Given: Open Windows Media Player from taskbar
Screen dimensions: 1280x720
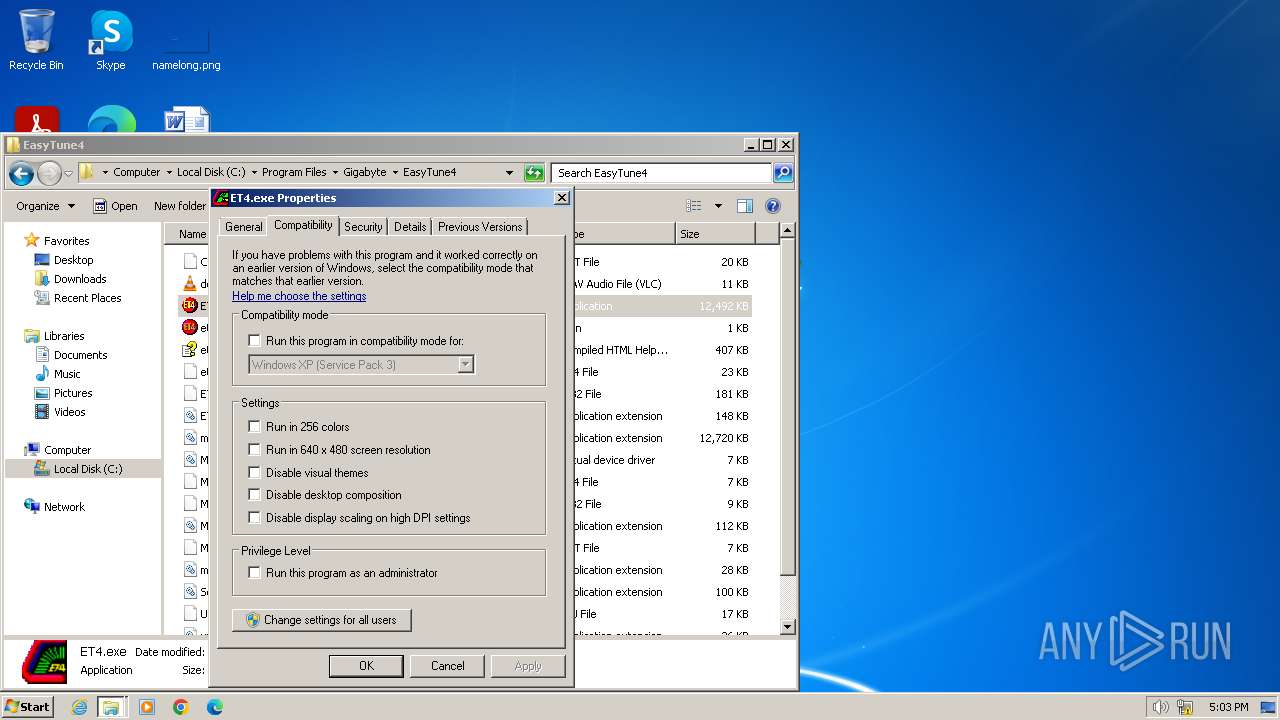Looking at the screenshot, I should [x=147, y=707].
